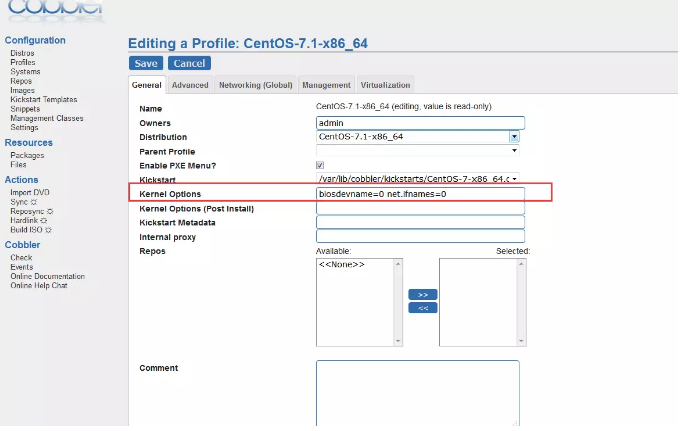Click the Cobbler logo
681x431 pixels.
click(56, 10)
